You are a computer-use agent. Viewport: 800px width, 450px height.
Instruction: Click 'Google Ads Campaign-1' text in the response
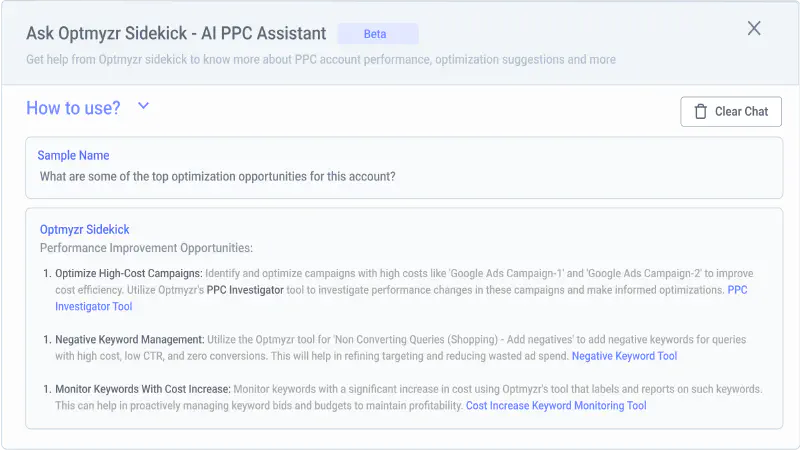click(506, 273)
